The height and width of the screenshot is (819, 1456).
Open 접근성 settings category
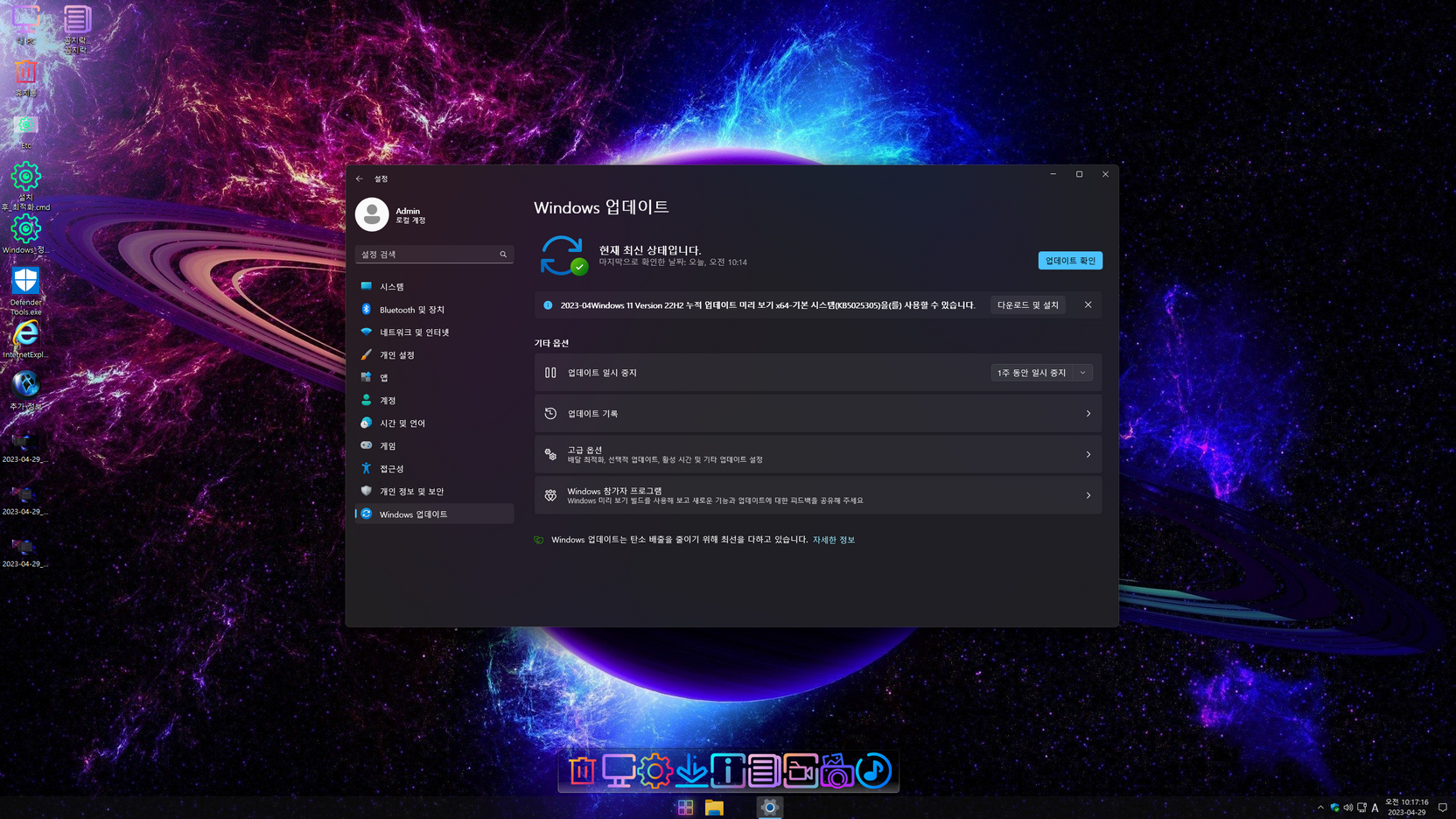[434, 469]
